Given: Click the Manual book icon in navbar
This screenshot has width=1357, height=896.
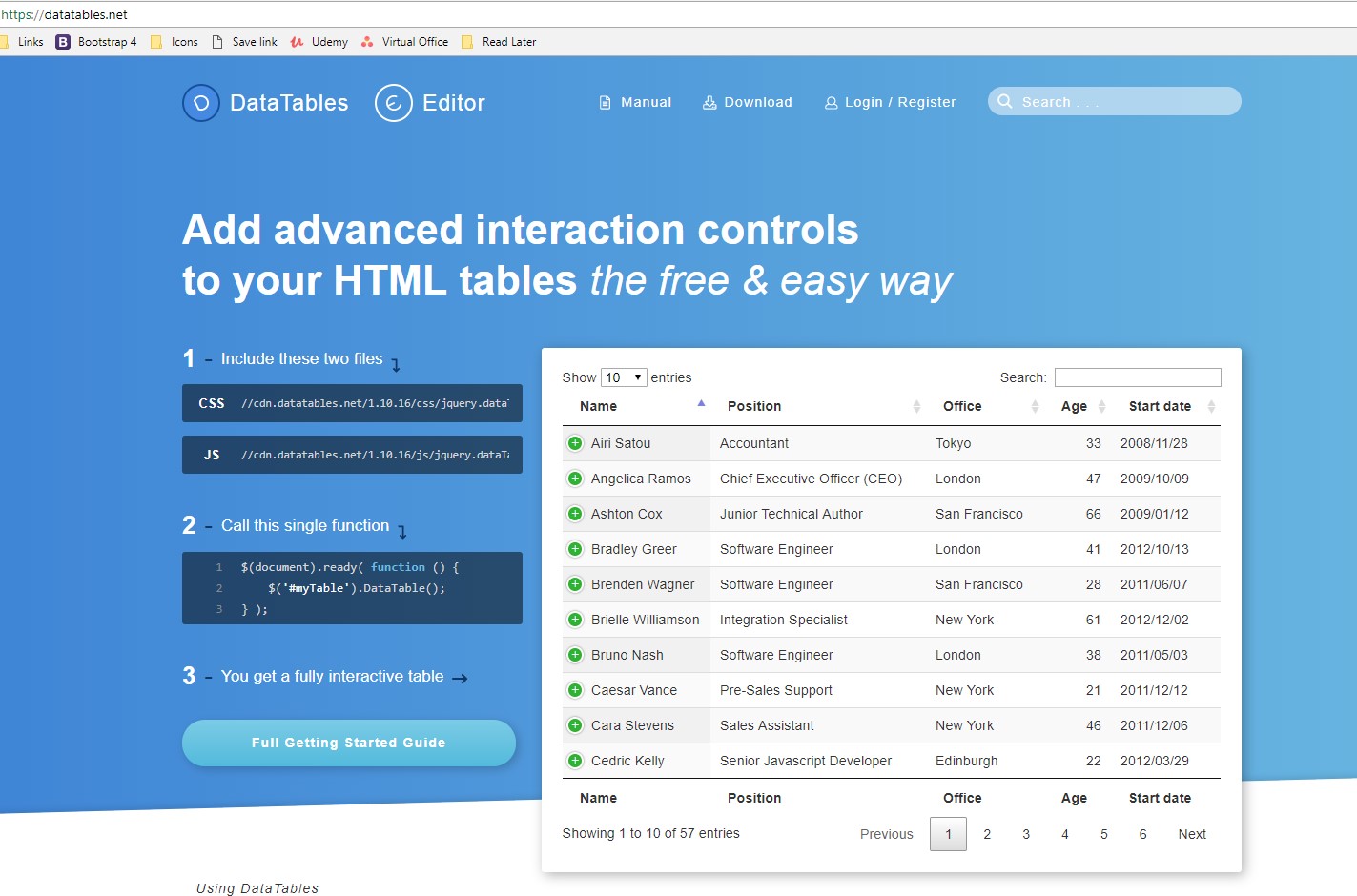Looking at the screenshot, I should [605, 102].
